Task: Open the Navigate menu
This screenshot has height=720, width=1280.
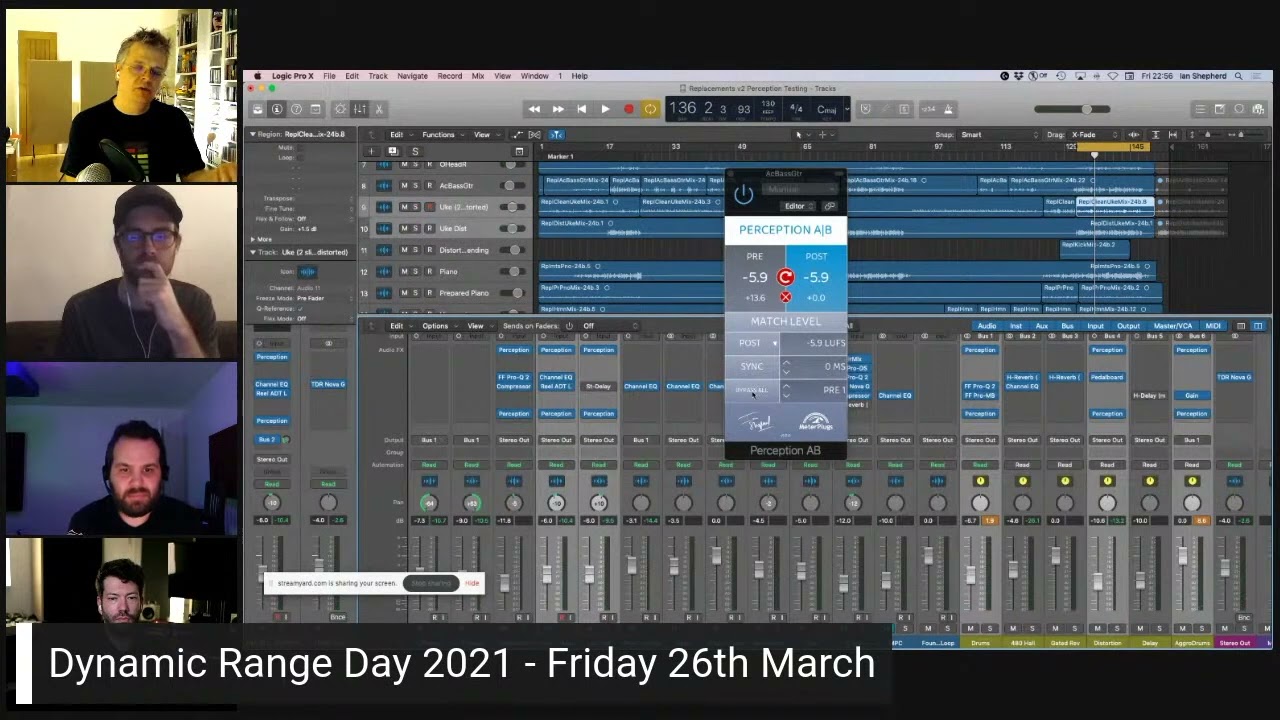Action: coord(412,76)
